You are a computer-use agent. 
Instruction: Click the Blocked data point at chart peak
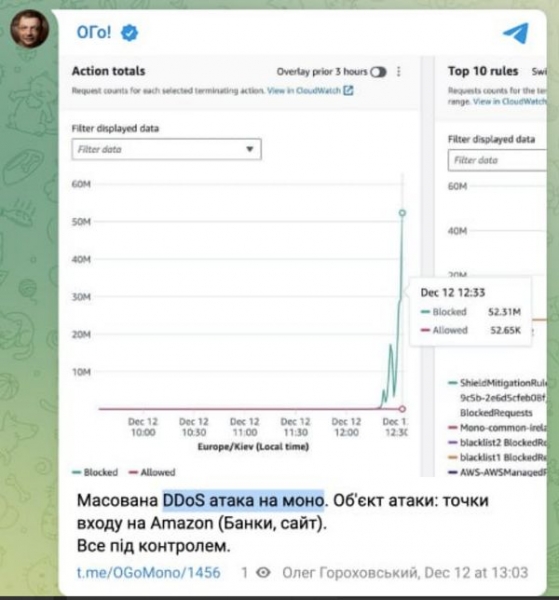click(402, 213)
